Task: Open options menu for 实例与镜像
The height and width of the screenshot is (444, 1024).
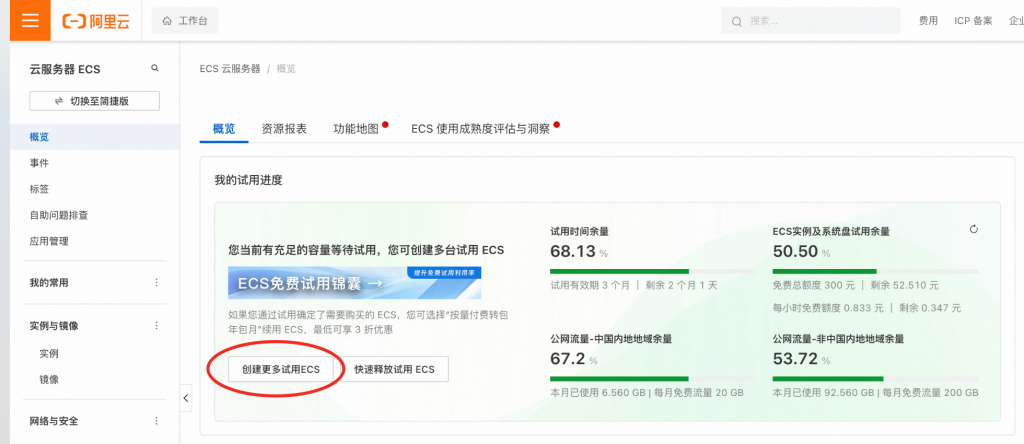Action: tap(156, 326)
